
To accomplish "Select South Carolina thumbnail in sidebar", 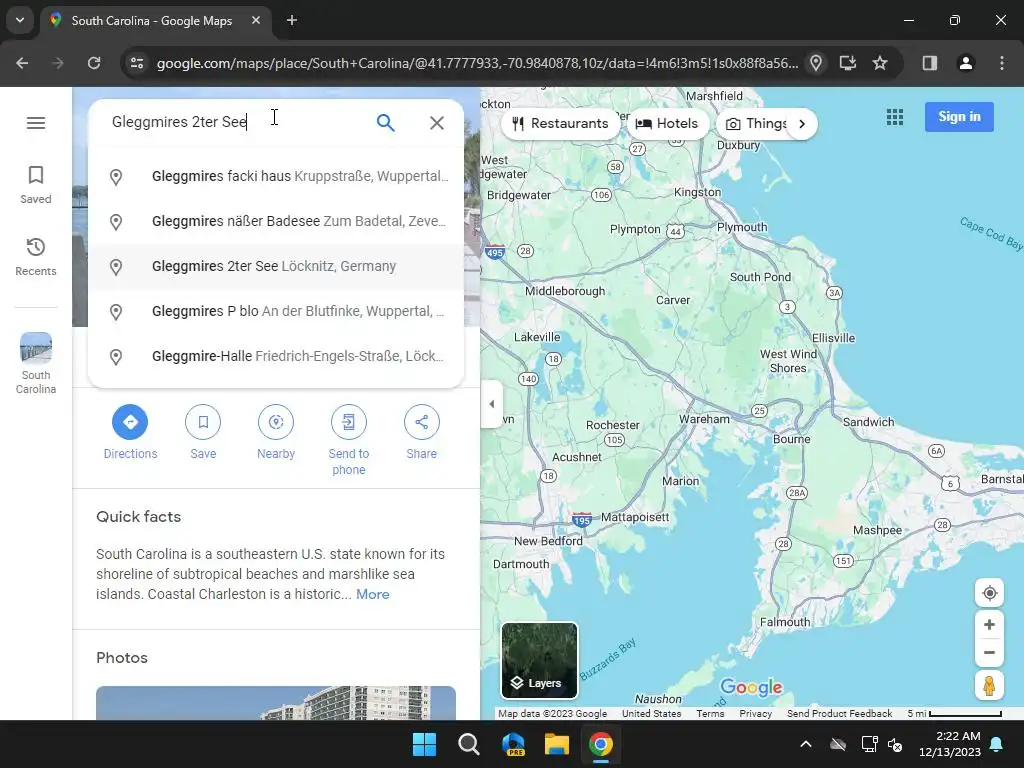I will coord(35,363).
